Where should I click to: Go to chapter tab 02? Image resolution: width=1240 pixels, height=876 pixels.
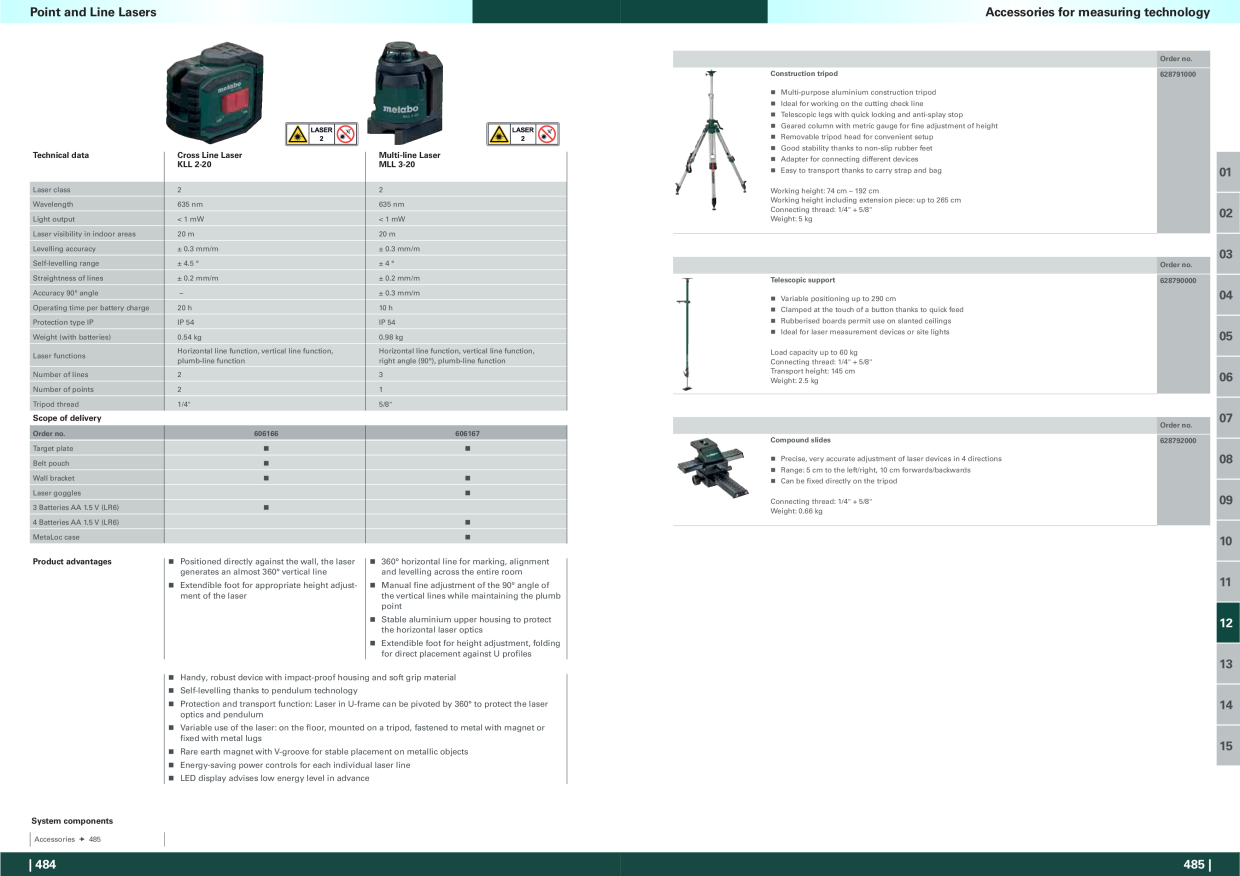coord(1226,213)
